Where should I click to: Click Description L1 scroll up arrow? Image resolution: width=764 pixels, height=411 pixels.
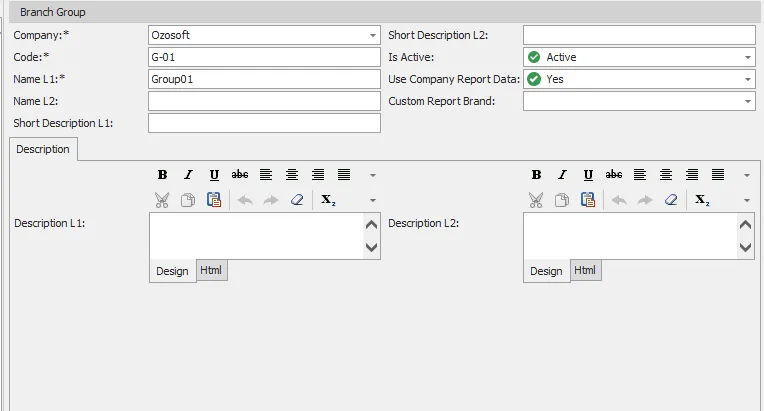(371, 224)
